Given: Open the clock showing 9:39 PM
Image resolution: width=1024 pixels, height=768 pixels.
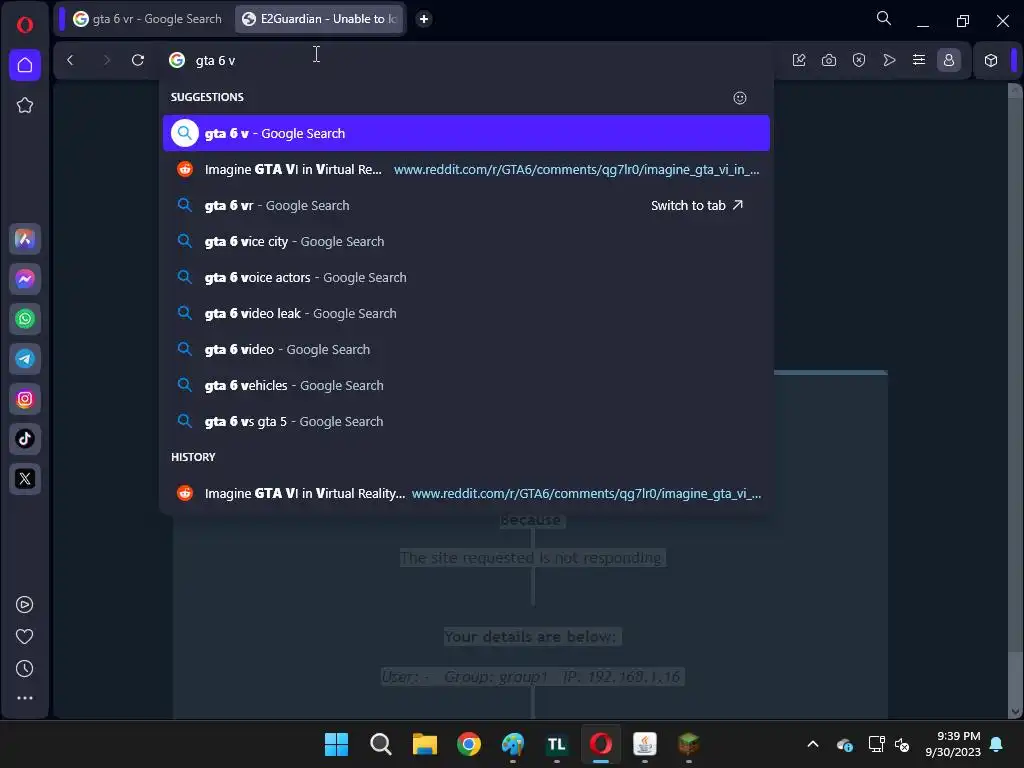Looking at the screenshot, I should (953, 744).
